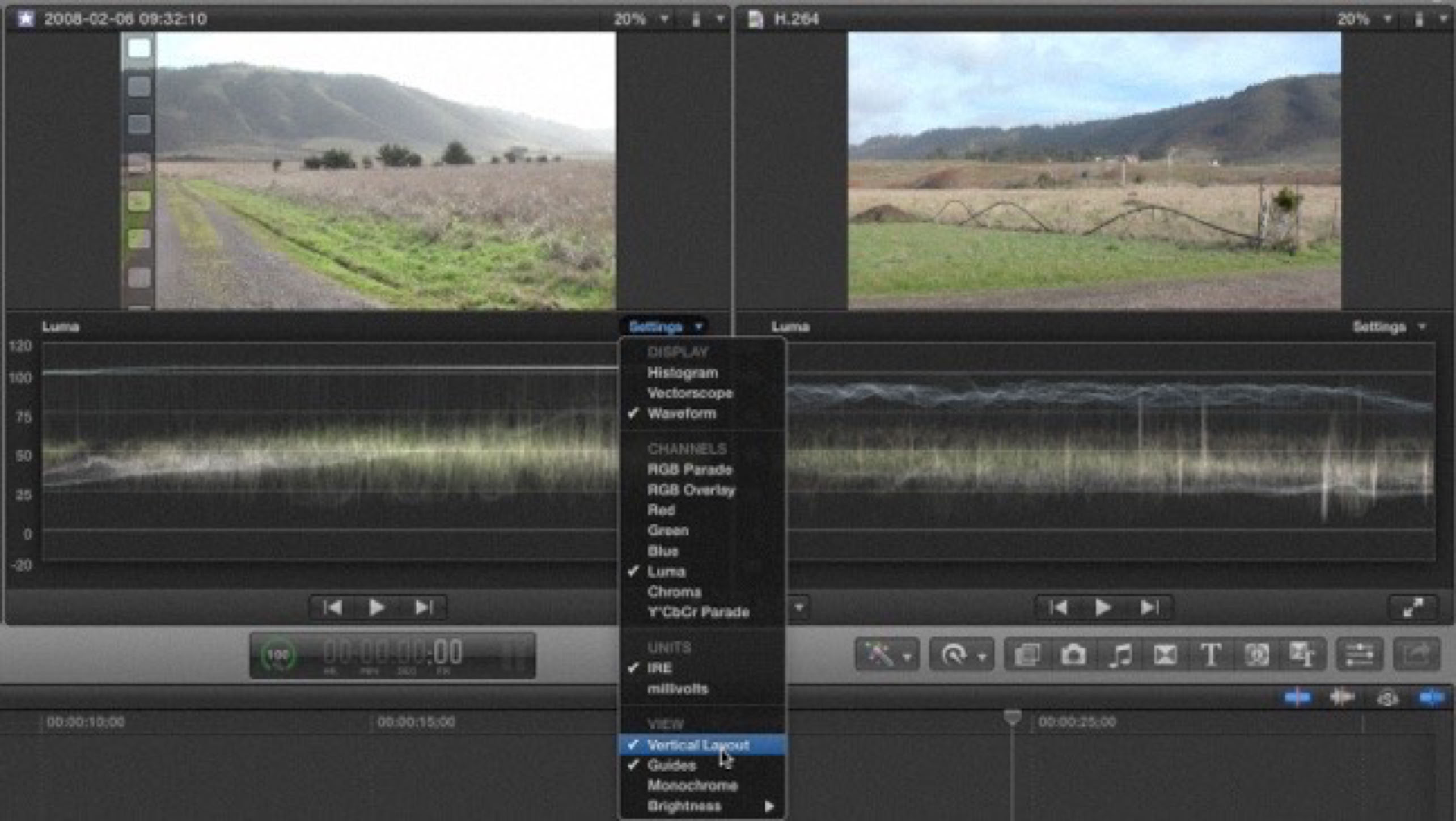
Task: Uncheck Guides in the View section
Action: coord(671,765)
